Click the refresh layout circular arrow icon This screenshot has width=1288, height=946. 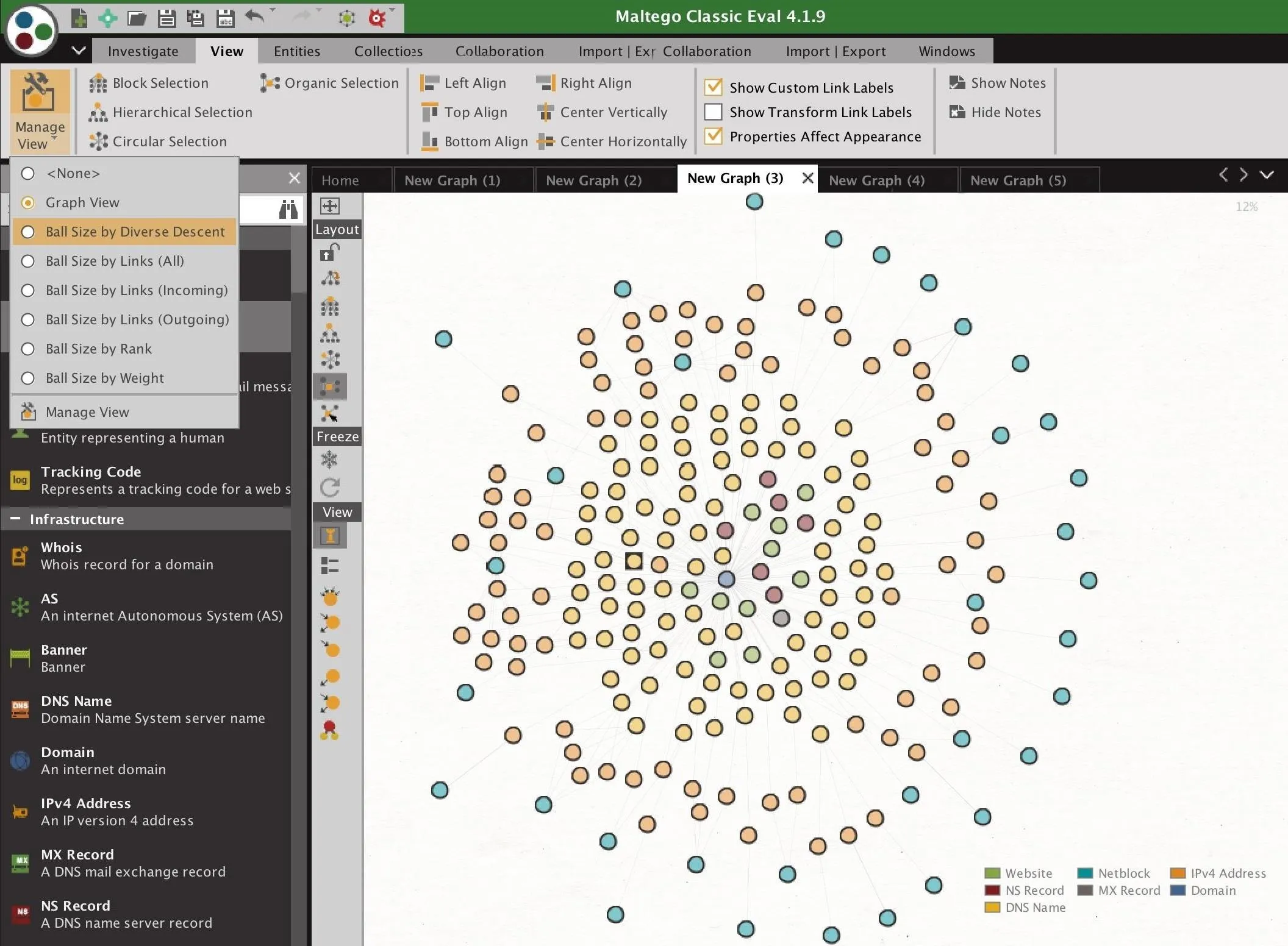tap(330, 487)
